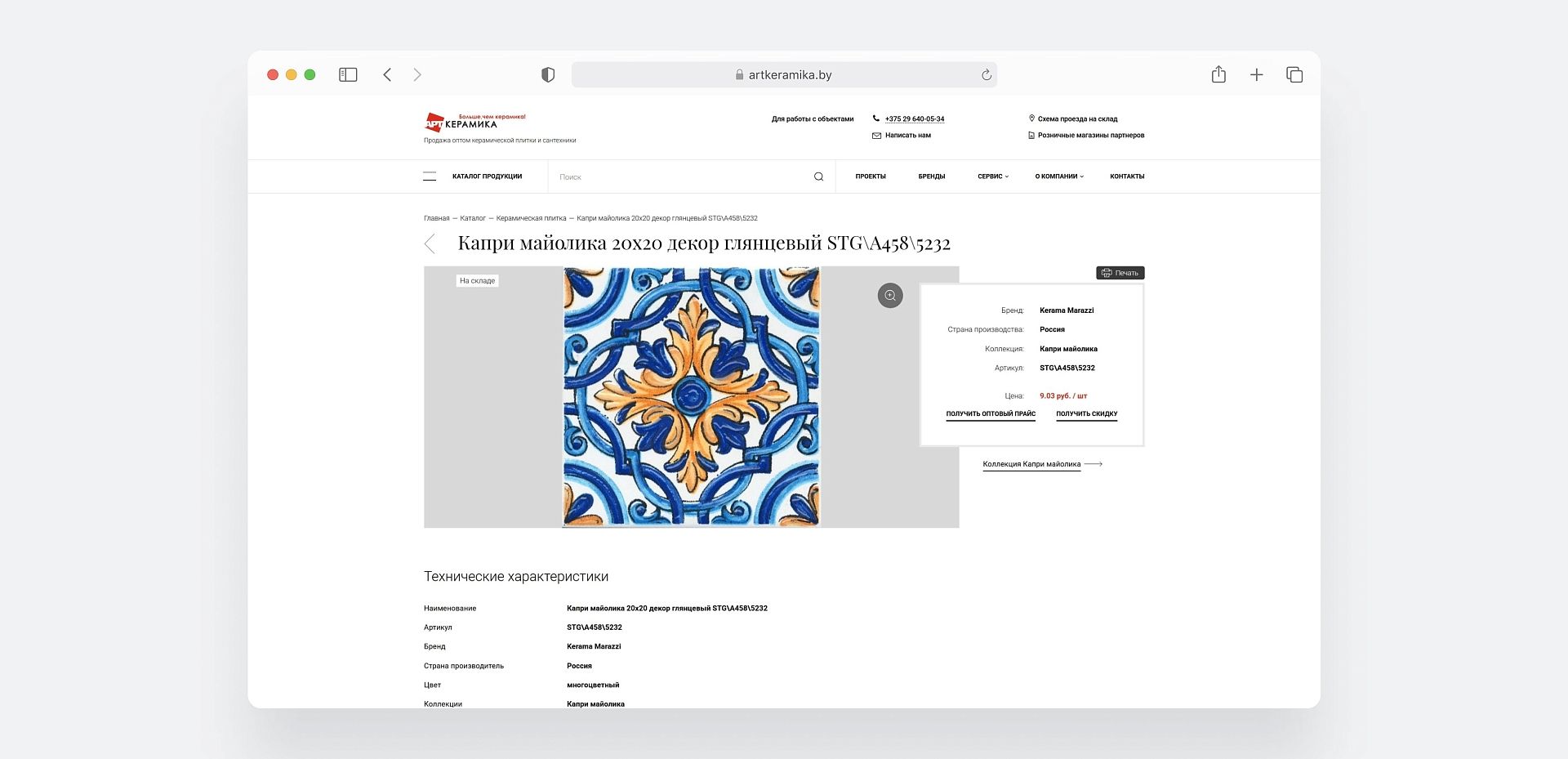Click the На складе badge

(x=477, y=280)
